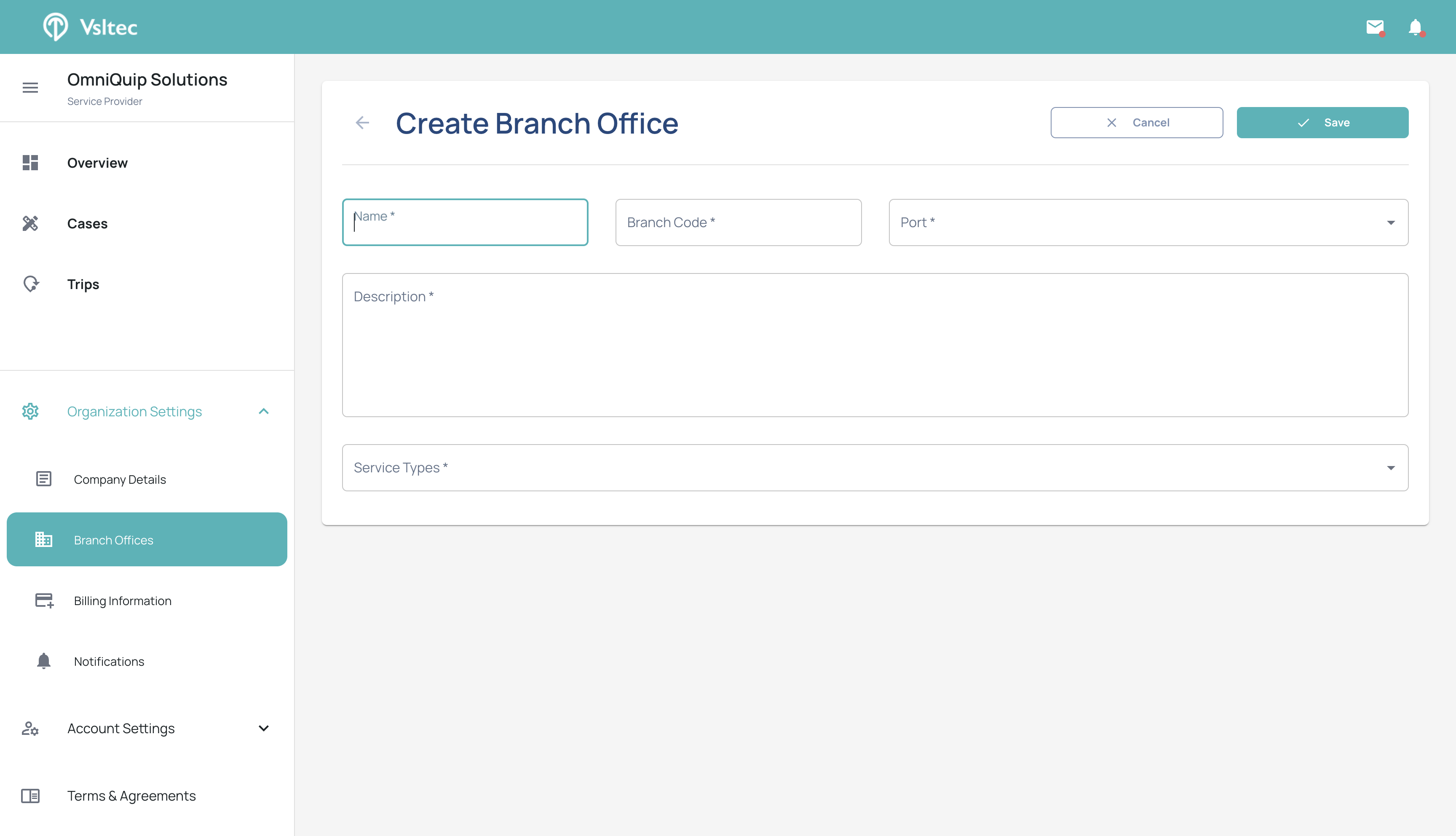Click the sidebar Notifications bell icon
Image resolution: width=1456 pixels, height=836 pixels.
(44, 661)
